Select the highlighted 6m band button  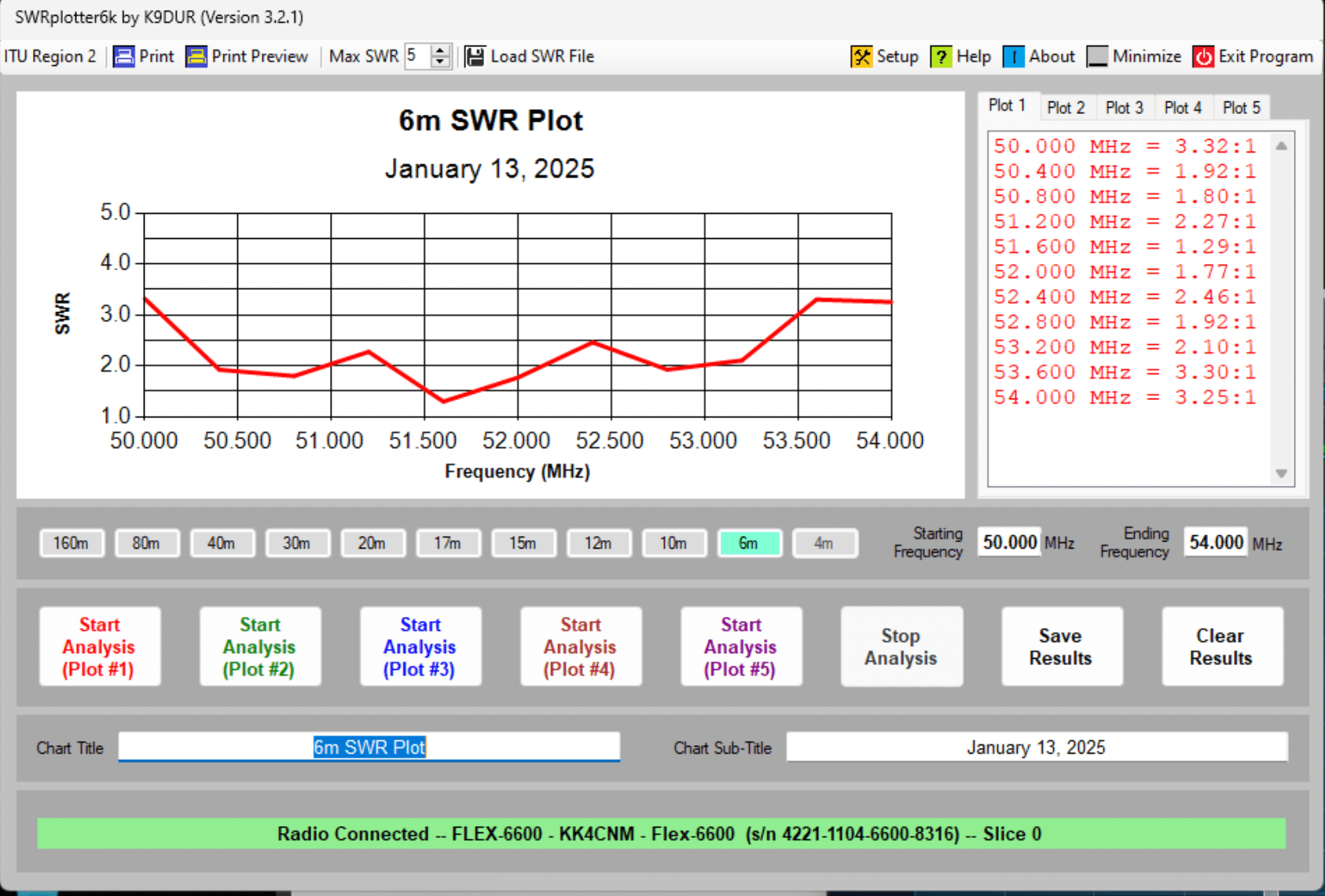tap(750, 543)
